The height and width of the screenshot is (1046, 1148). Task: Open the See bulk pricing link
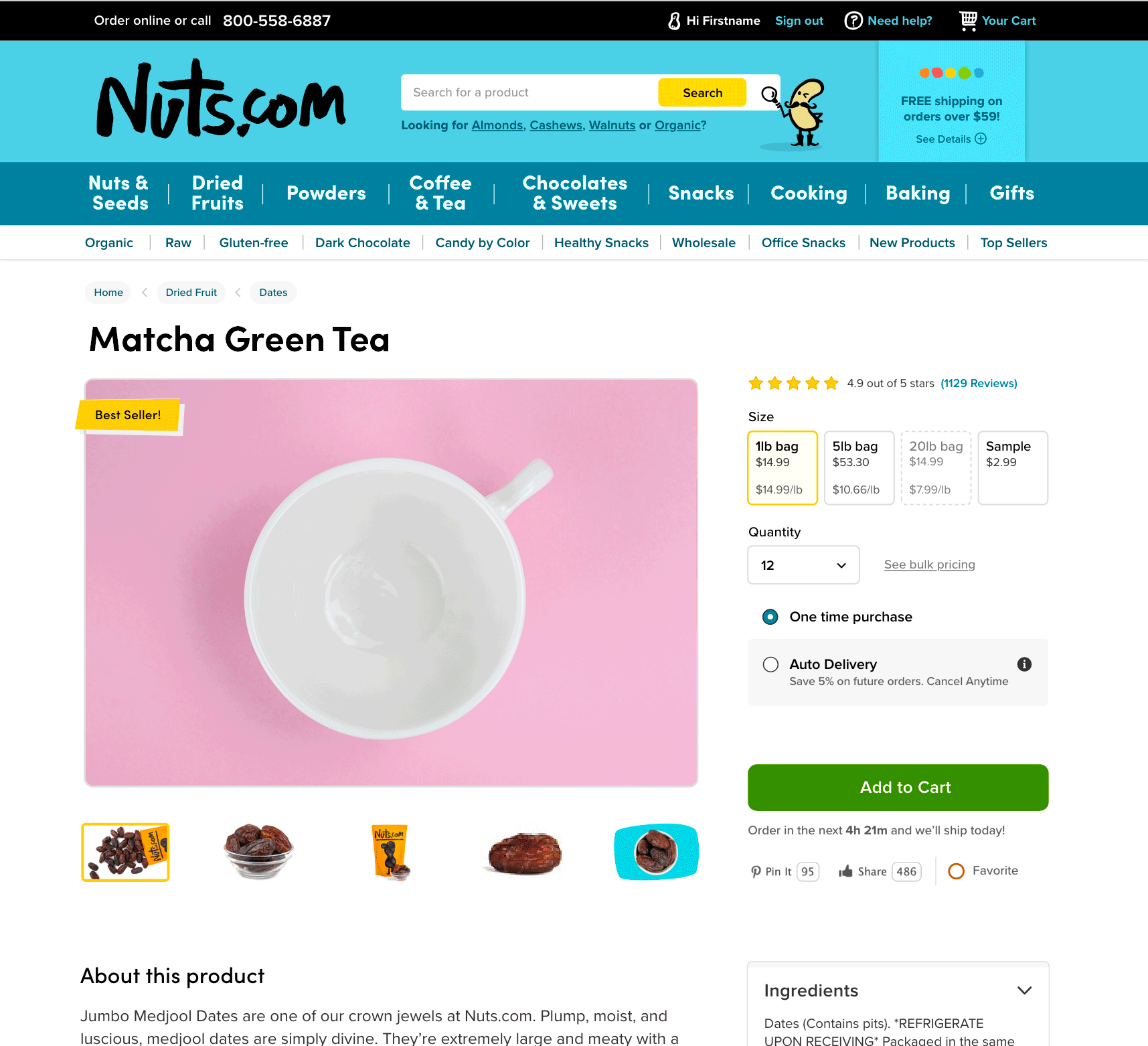(x=929, y=565)
